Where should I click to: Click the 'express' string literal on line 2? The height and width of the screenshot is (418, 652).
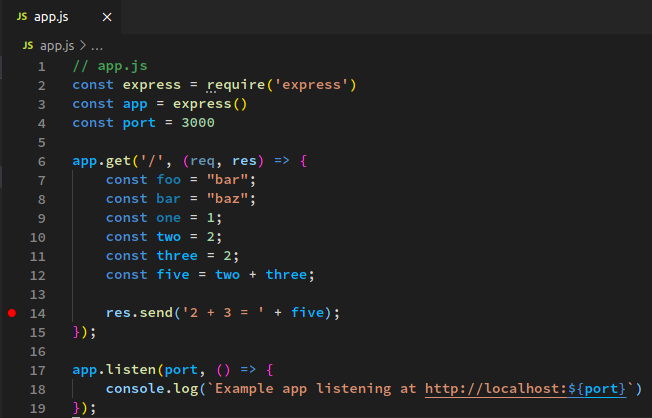(311, 85)
